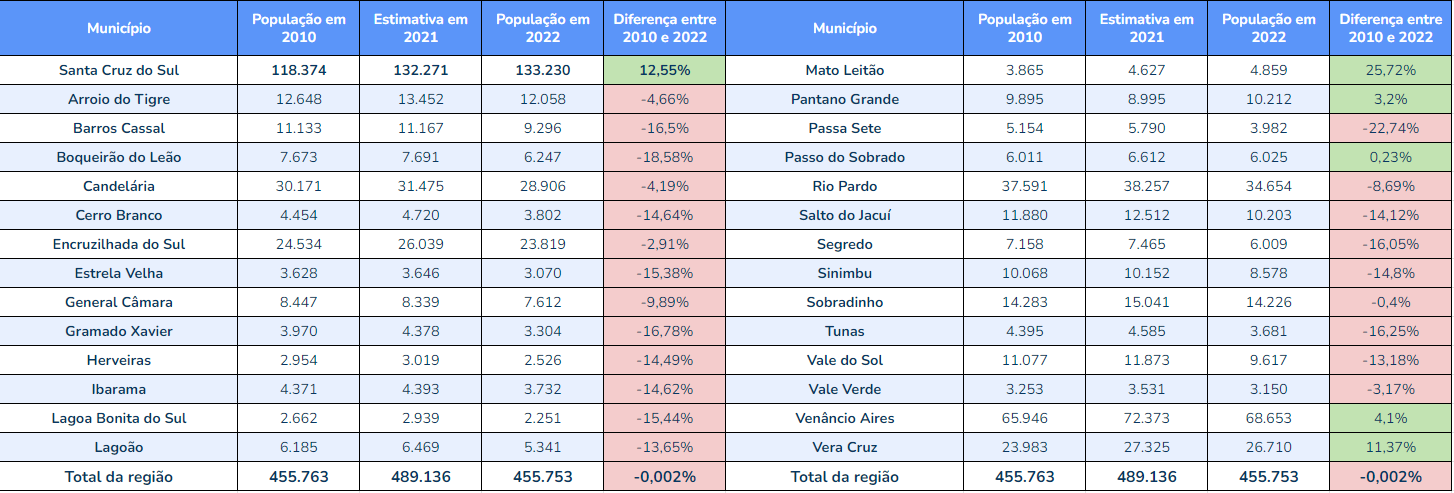Select Sobradinho's 2021 estimate 15.041
The image size is (1454, 493).
1146,302
